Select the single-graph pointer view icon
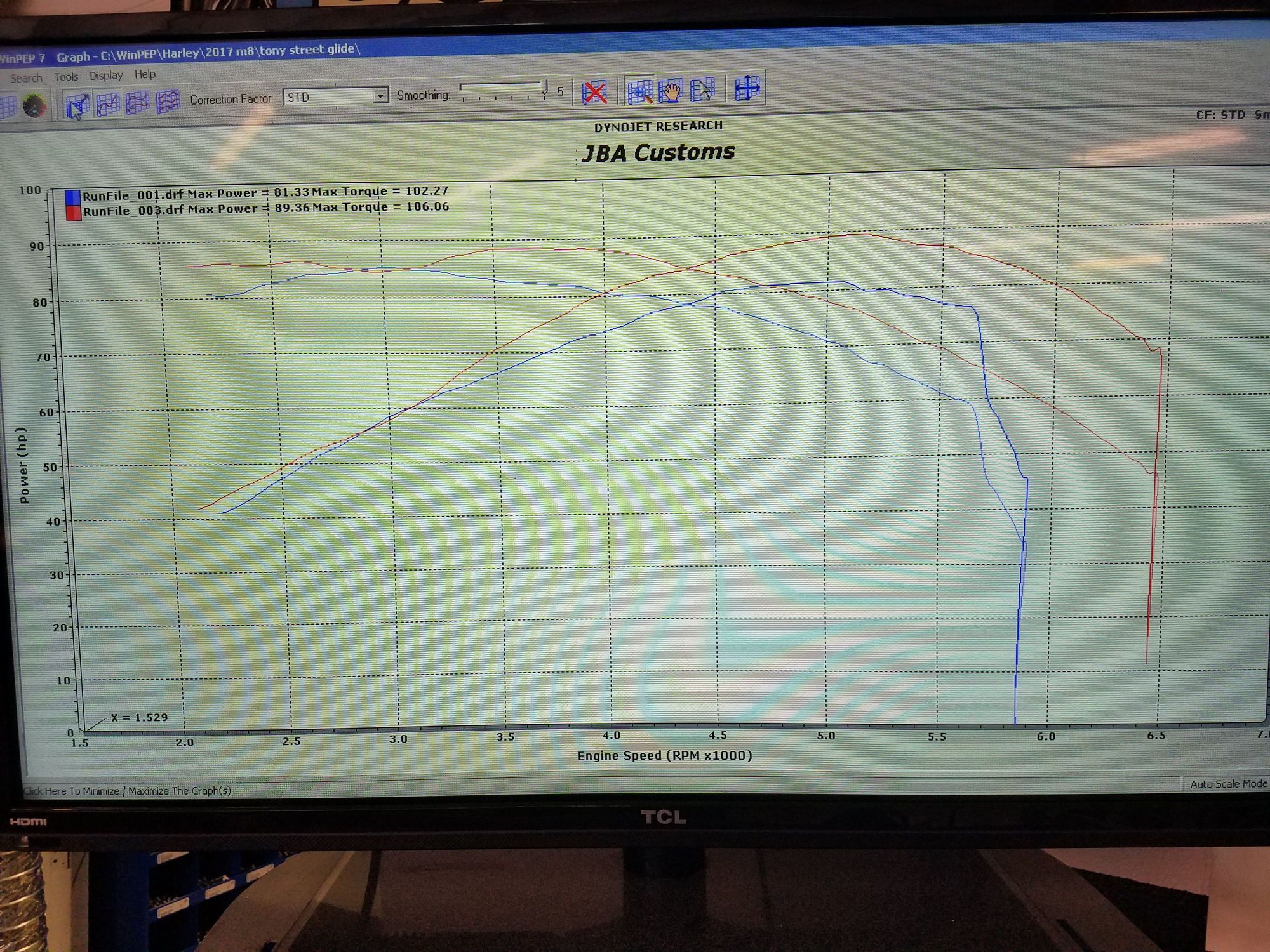The width and height of the screenshot is (1270, 952). (77, 105)
